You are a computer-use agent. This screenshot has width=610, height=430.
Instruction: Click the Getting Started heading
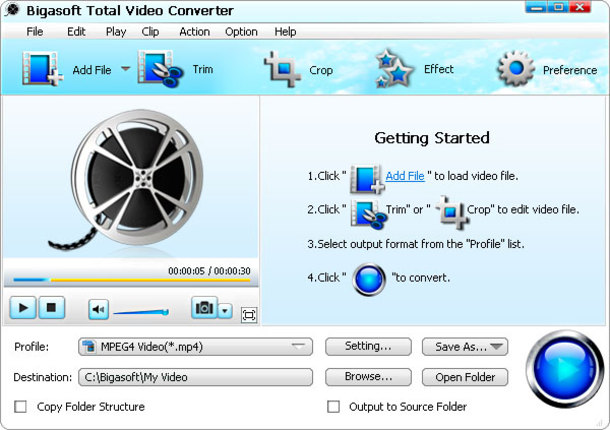(432, 138)
